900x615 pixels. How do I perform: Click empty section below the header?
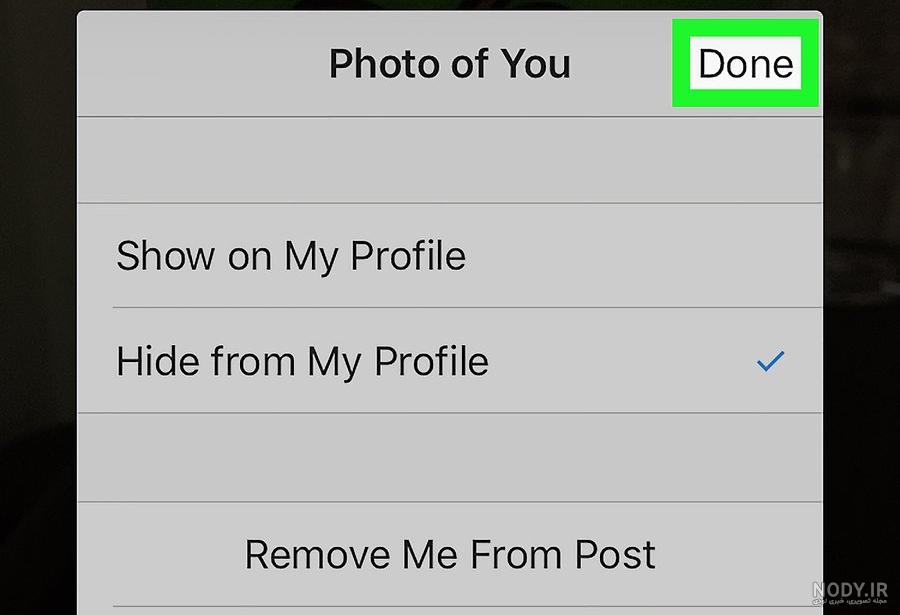pyautogui.click(x=449, y=160)
